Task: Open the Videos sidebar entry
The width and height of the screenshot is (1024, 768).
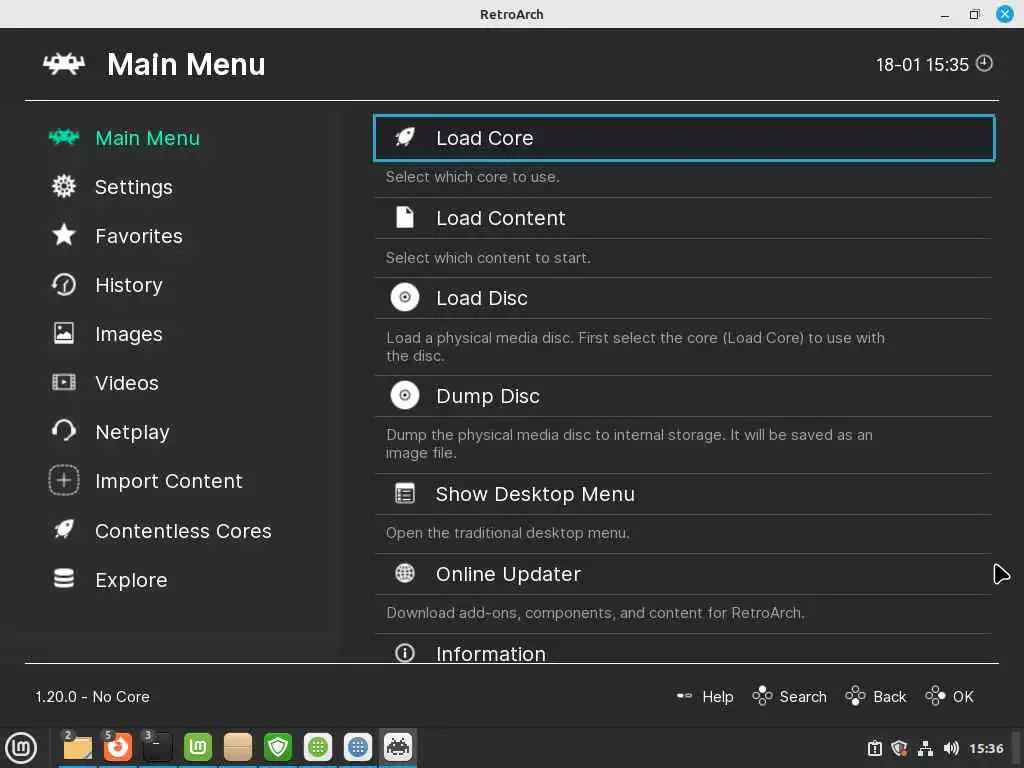Action: click(x=127, y=383)
